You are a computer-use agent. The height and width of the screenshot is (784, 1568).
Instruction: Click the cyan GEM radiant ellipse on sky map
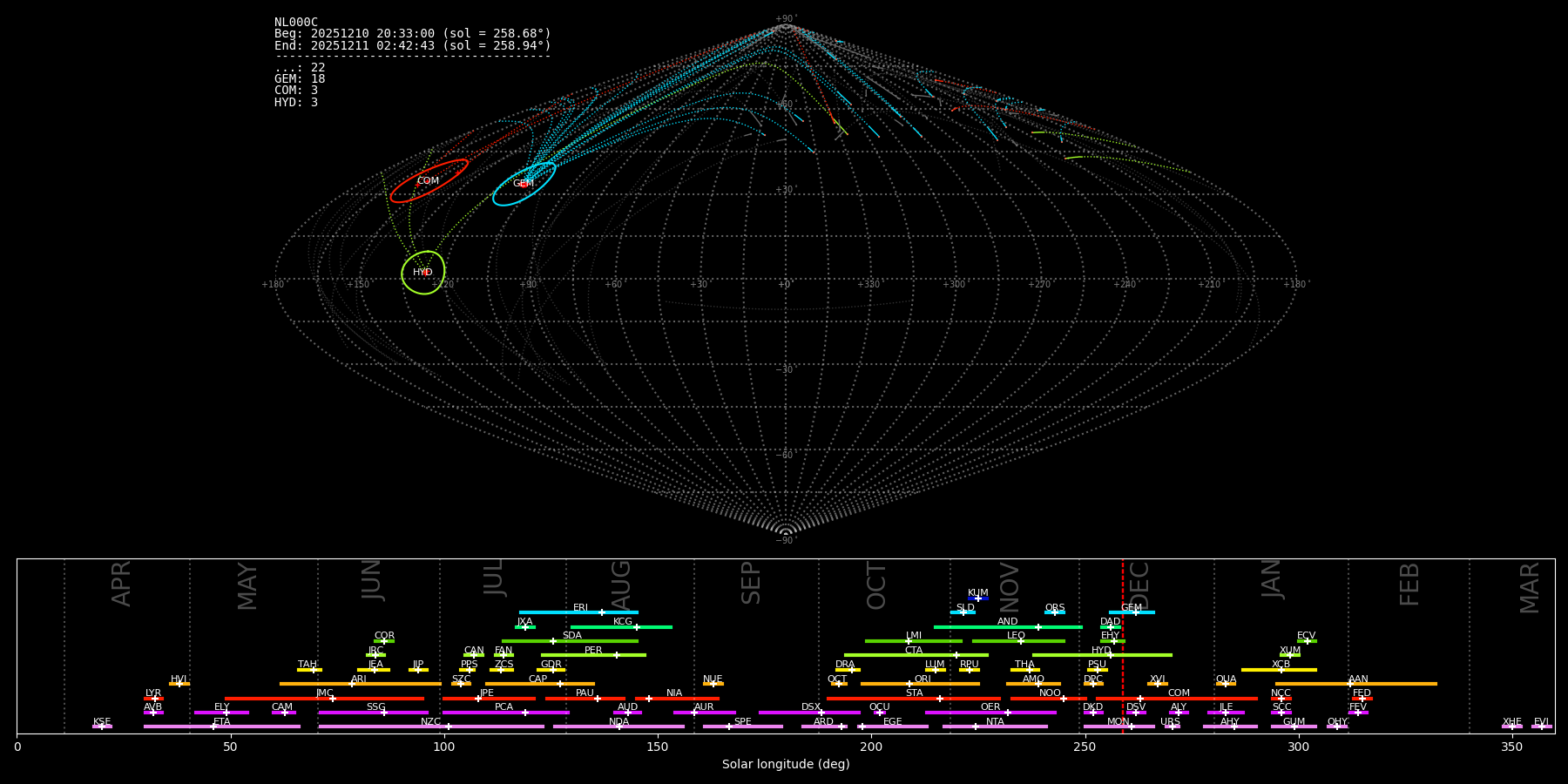524,184
